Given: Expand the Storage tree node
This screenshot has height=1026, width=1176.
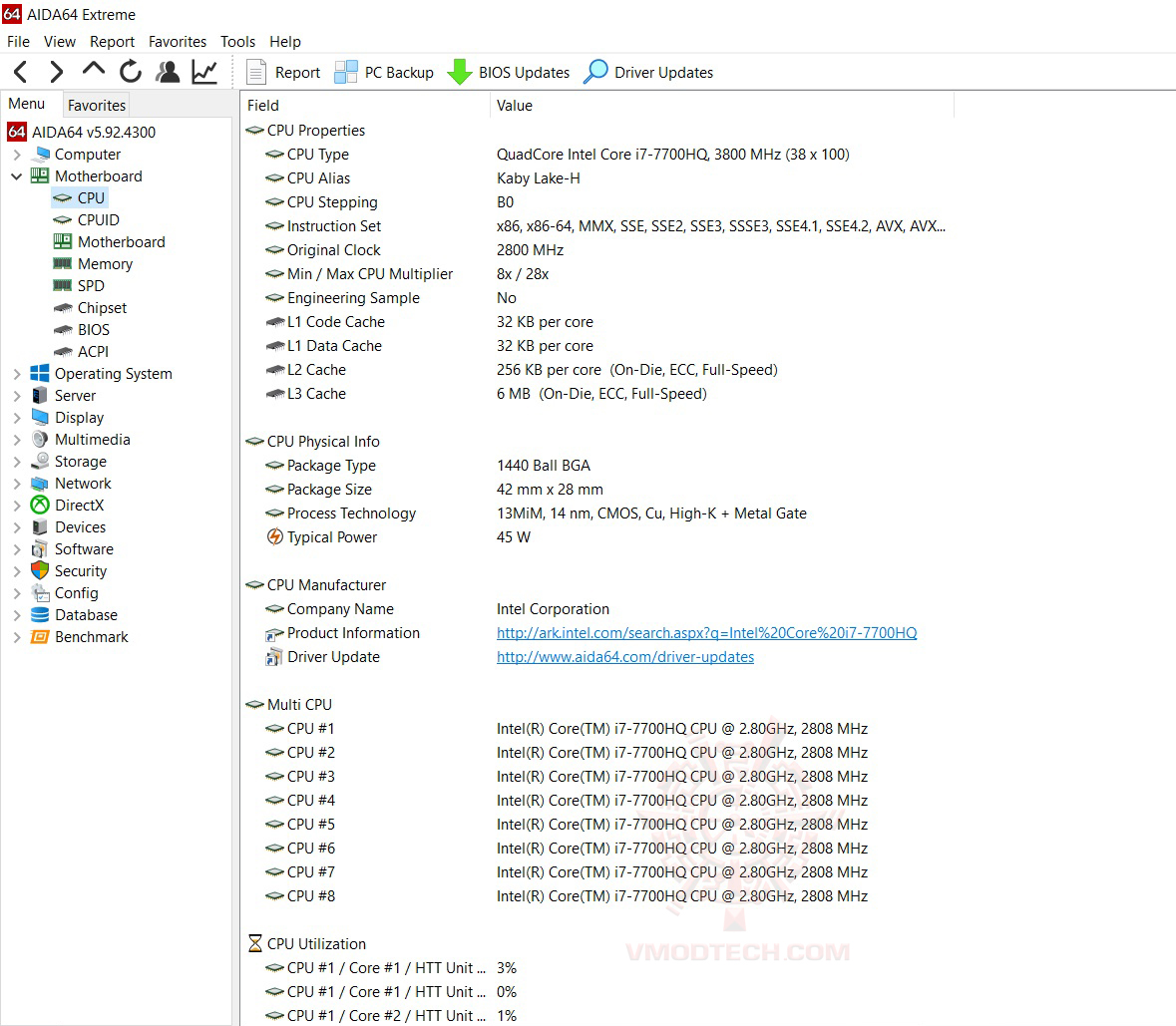Looking at the screenshot, I should 17,462.
